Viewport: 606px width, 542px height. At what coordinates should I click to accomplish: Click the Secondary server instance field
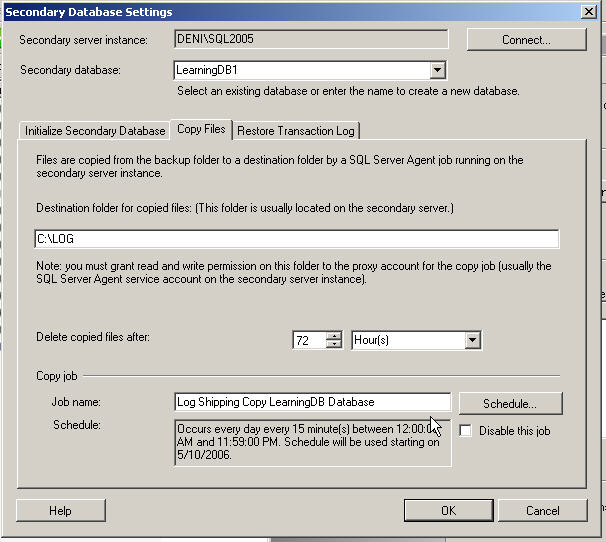click(x=310, y=40)
